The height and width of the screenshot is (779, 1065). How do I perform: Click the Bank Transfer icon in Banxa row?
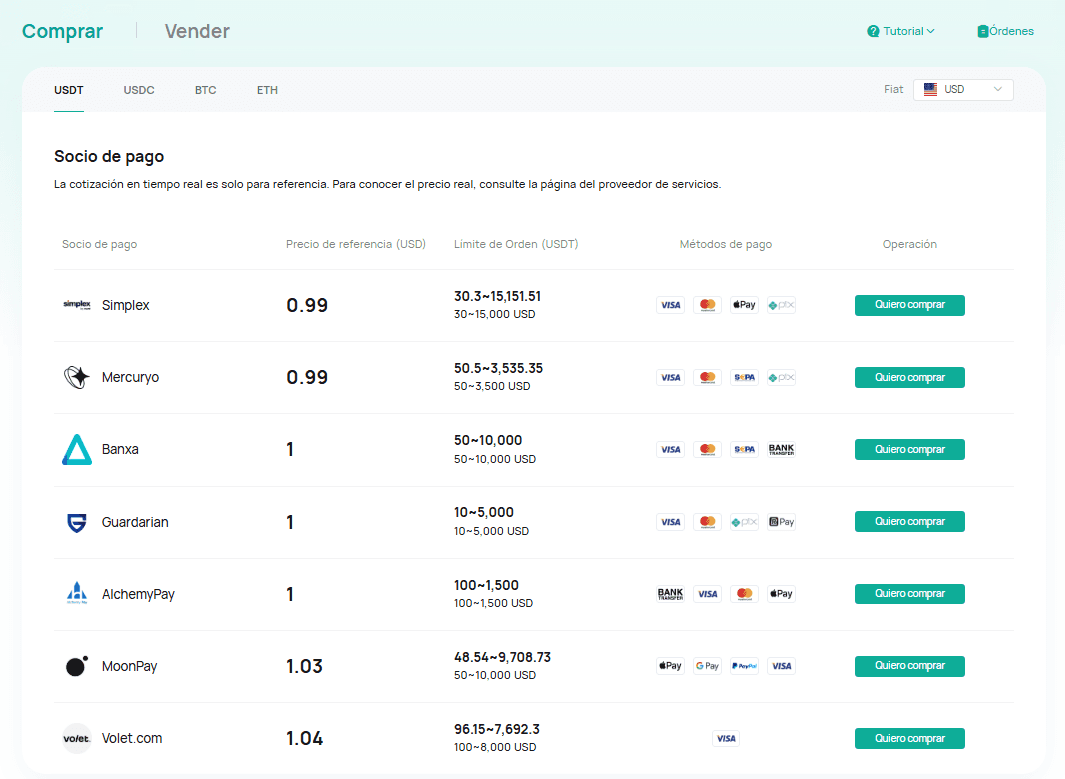pos(781,449)
